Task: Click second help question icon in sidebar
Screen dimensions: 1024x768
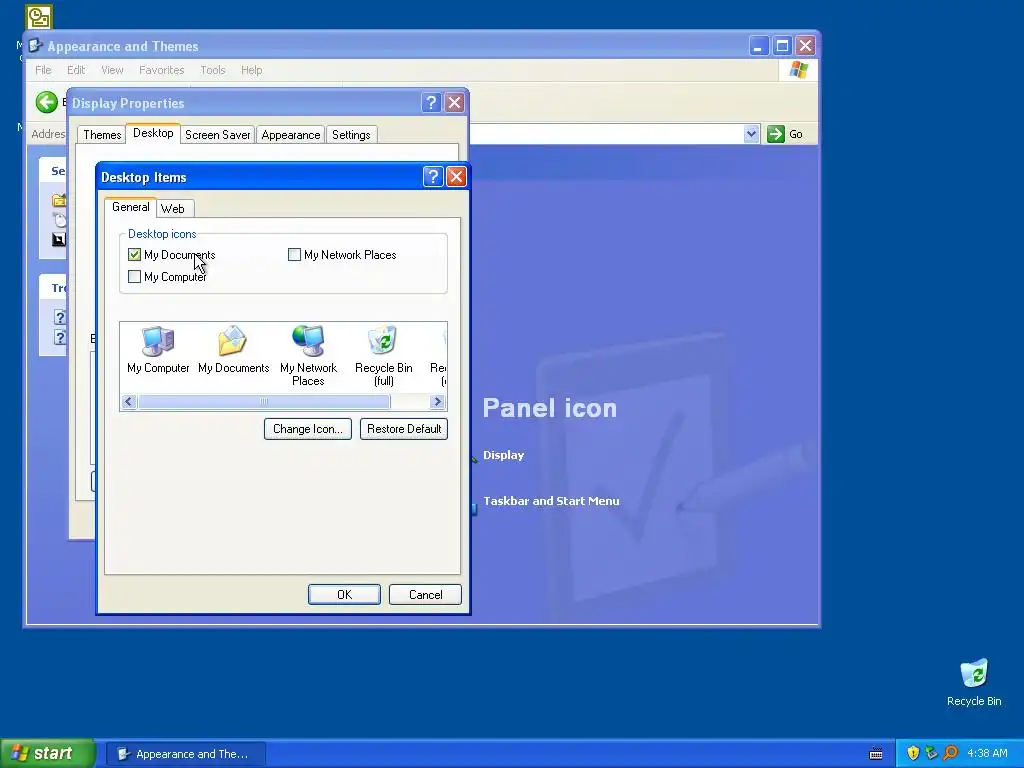Action: click(59, 338)
